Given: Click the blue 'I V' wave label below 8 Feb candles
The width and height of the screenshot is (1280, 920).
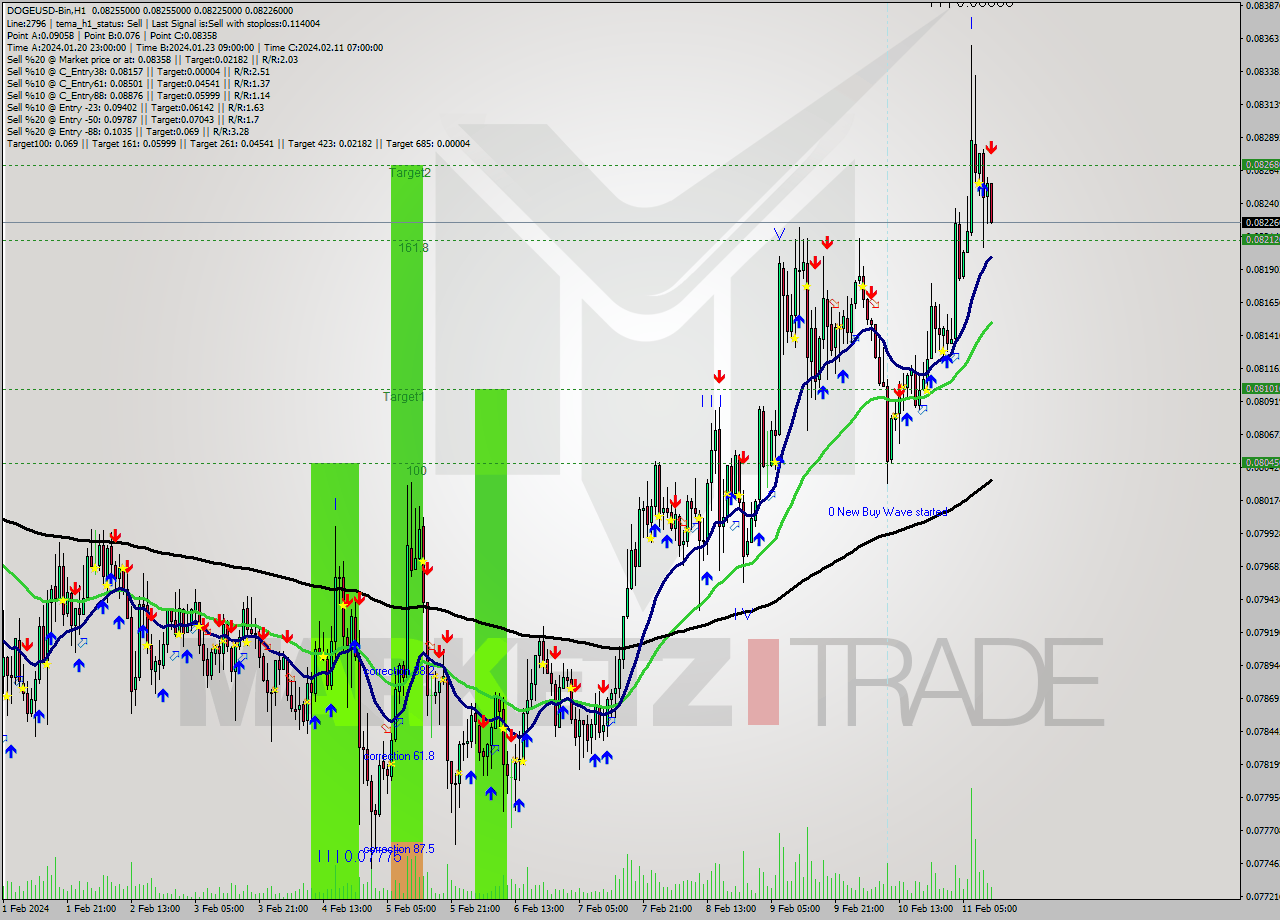Looking at the screenshot, I should point(742,614).
